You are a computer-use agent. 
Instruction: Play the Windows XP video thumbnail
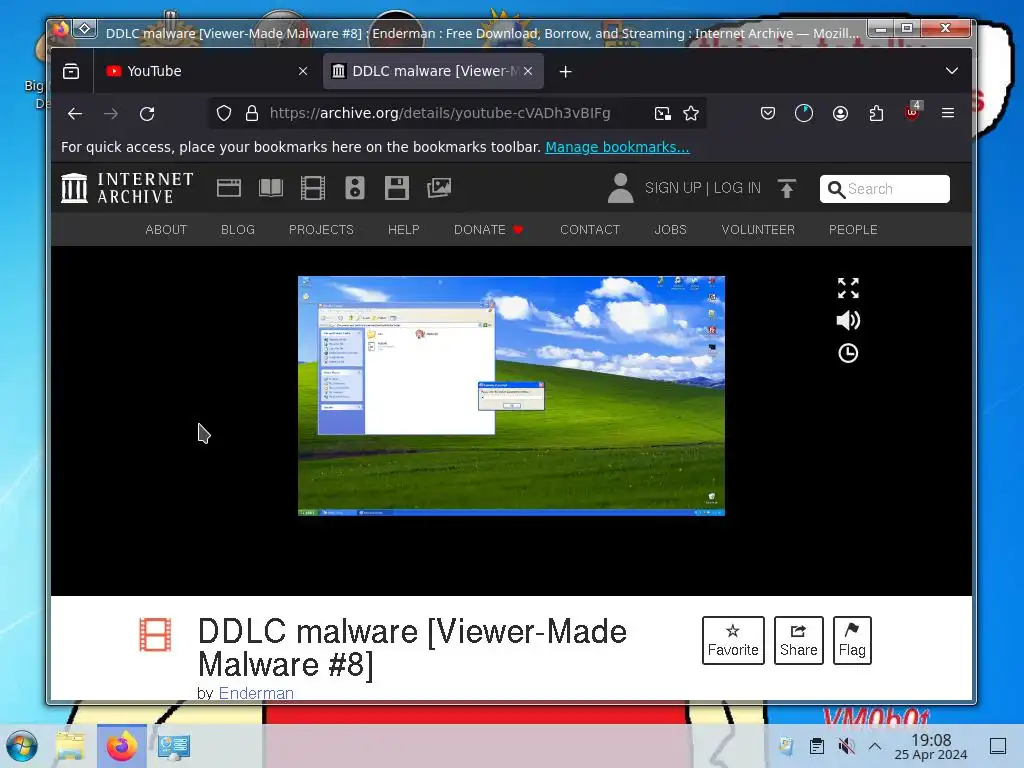[511, 396]
